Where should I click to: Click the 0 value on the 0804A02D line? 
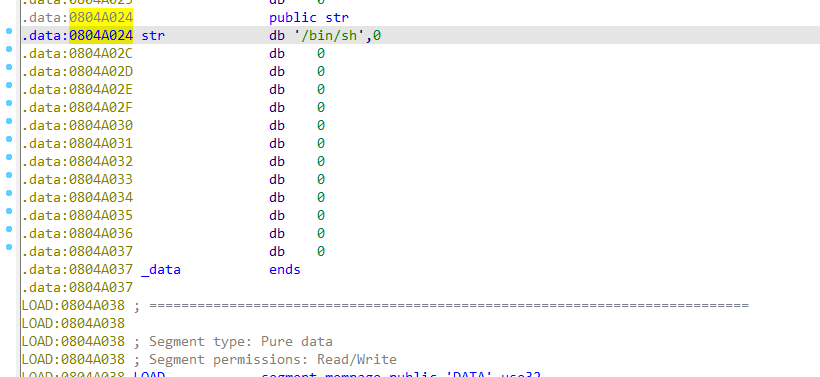tap(321, 72)
